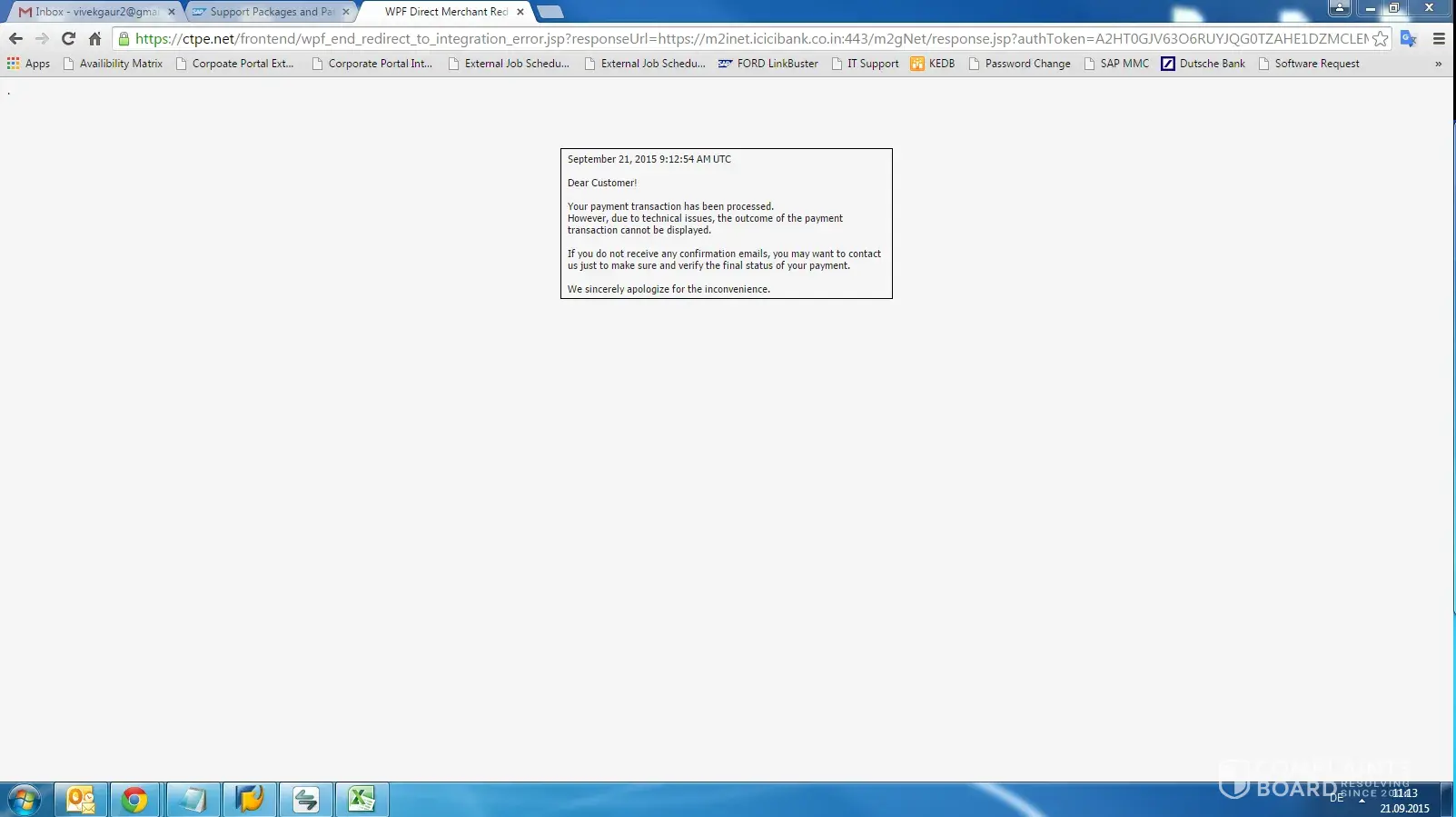The height and width of the screenshot is (817, 1456).
Task: Open the notepad app on the taskbar
Action: tap(193, 800)
